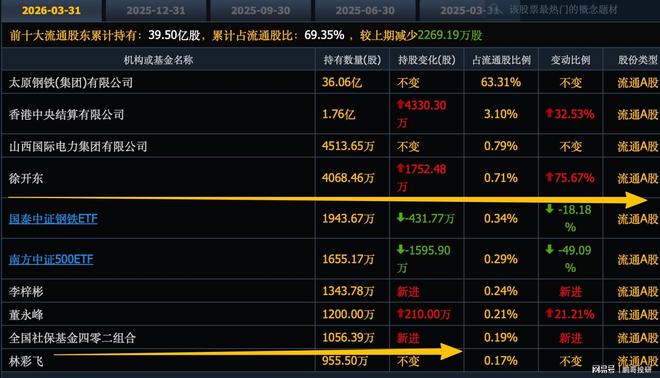Click the 36.06亿 holding amount
This screenshot has width=660, height=378.
tap(342, 82)
